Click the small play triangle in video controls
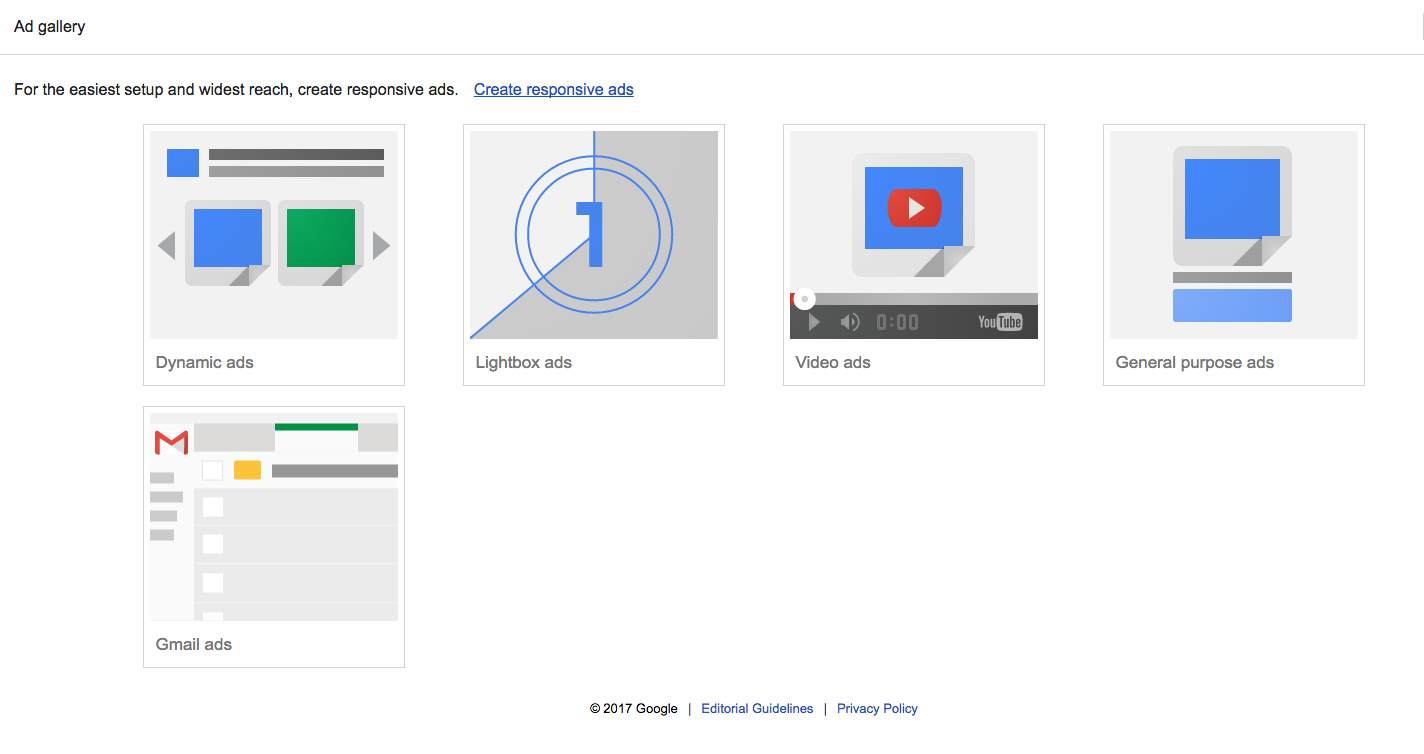The image size is (1424, 754). click(x=814, y=322)
